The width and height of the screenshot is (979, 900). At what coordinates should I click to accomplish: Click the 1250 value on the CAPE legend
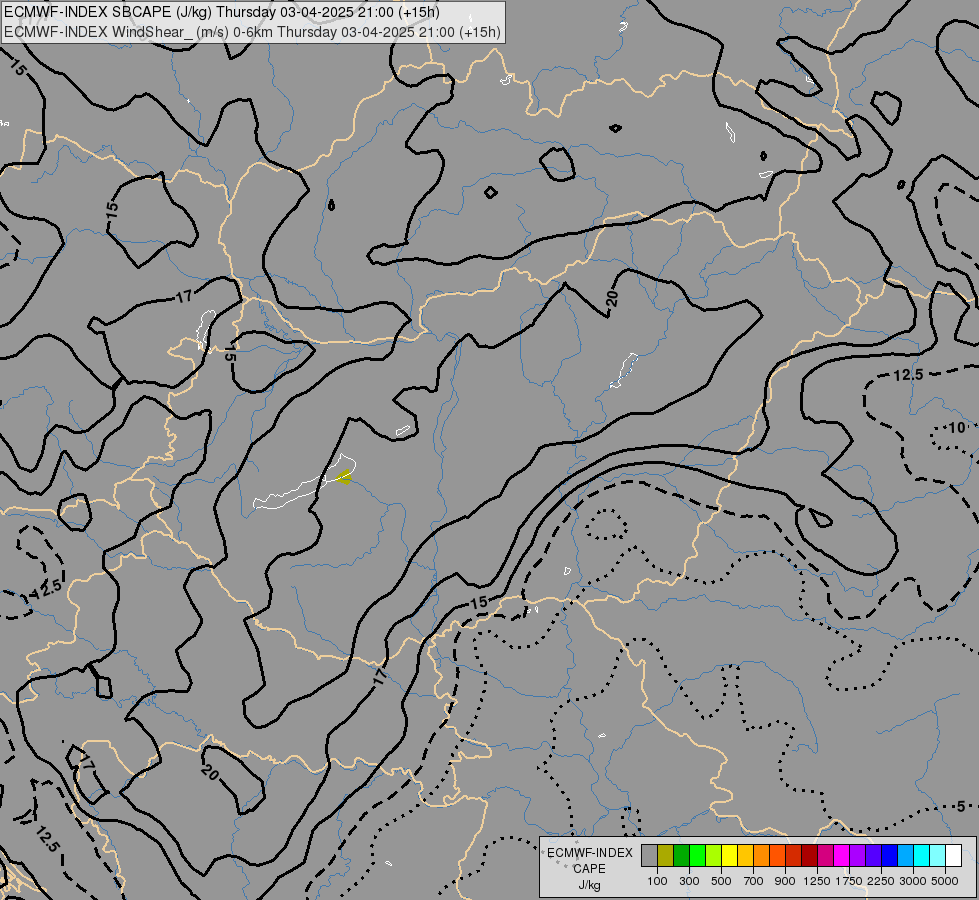[x=817, y=881]
